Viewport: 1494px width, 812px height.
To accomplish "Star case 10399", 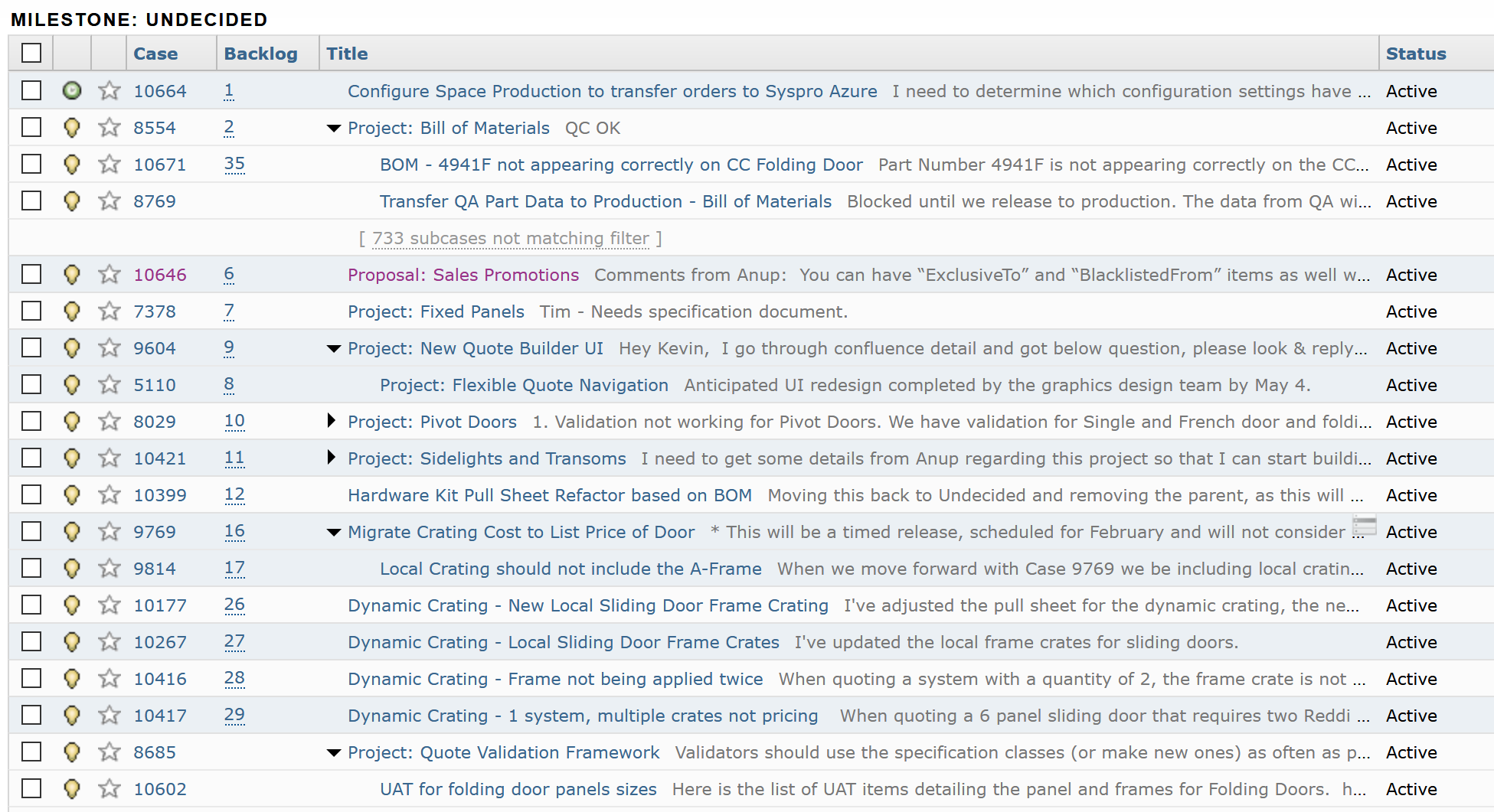I will tap(110, 495).
